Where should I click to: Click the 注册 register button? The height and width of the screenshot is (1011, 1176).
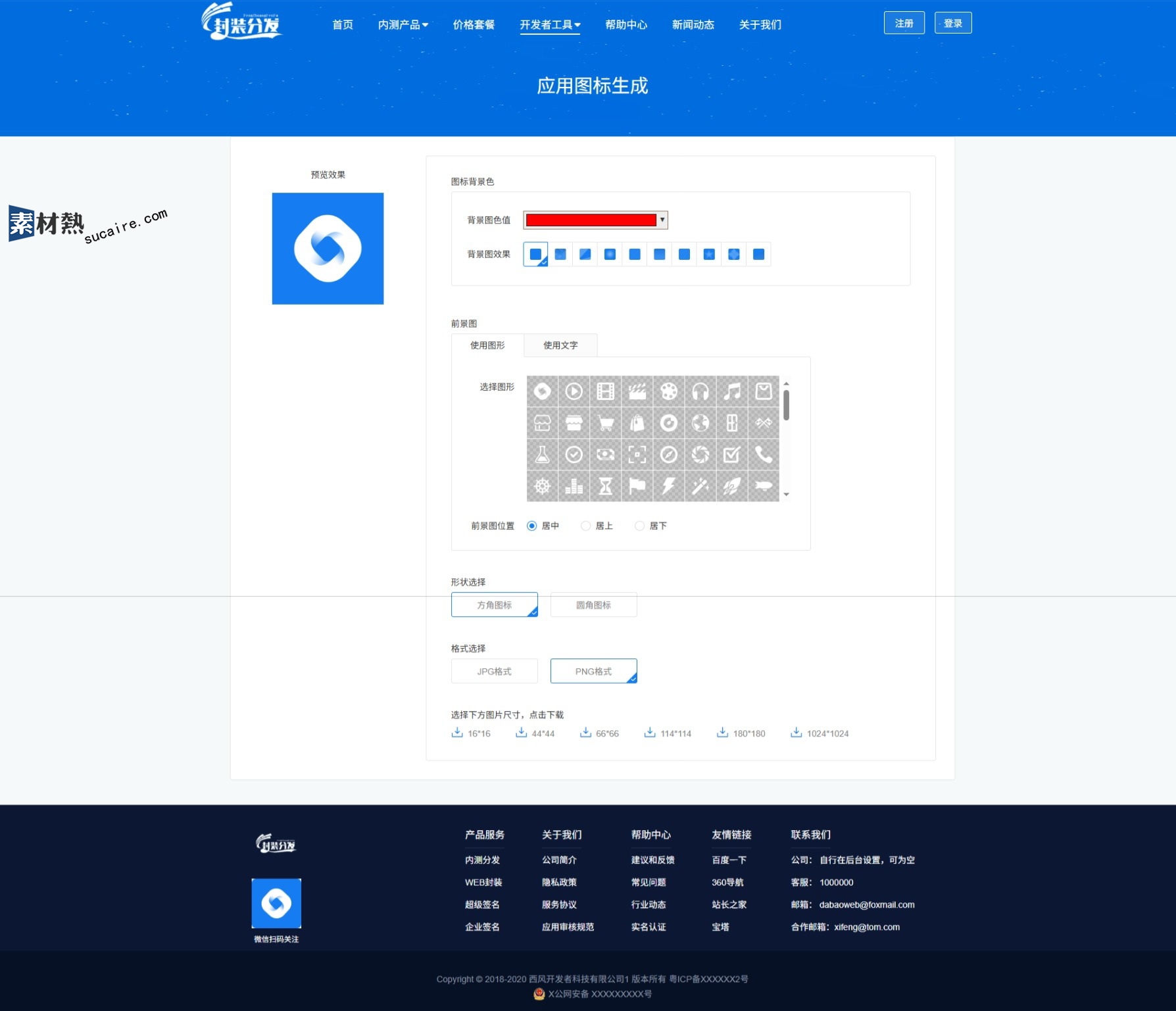[904, 23]
